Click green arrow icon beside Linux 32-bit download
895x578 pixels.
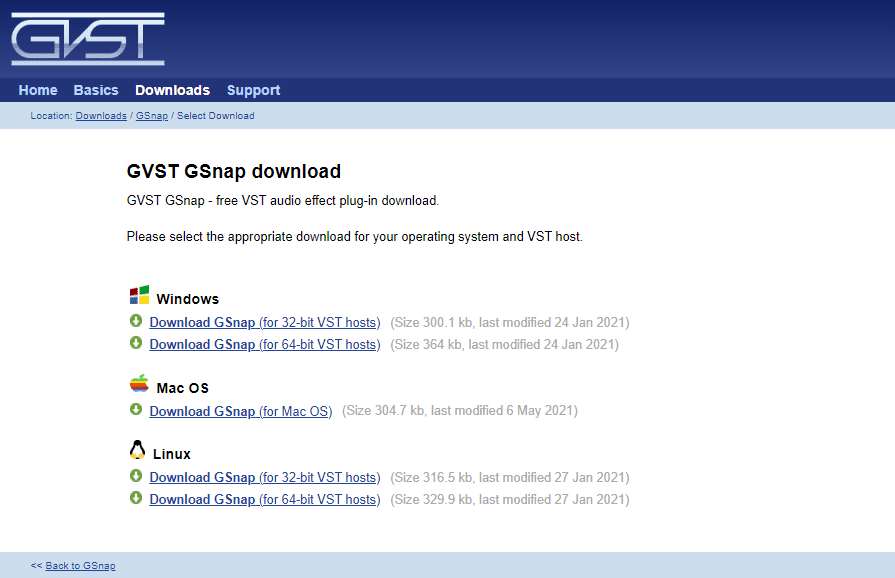pos(136,475)
